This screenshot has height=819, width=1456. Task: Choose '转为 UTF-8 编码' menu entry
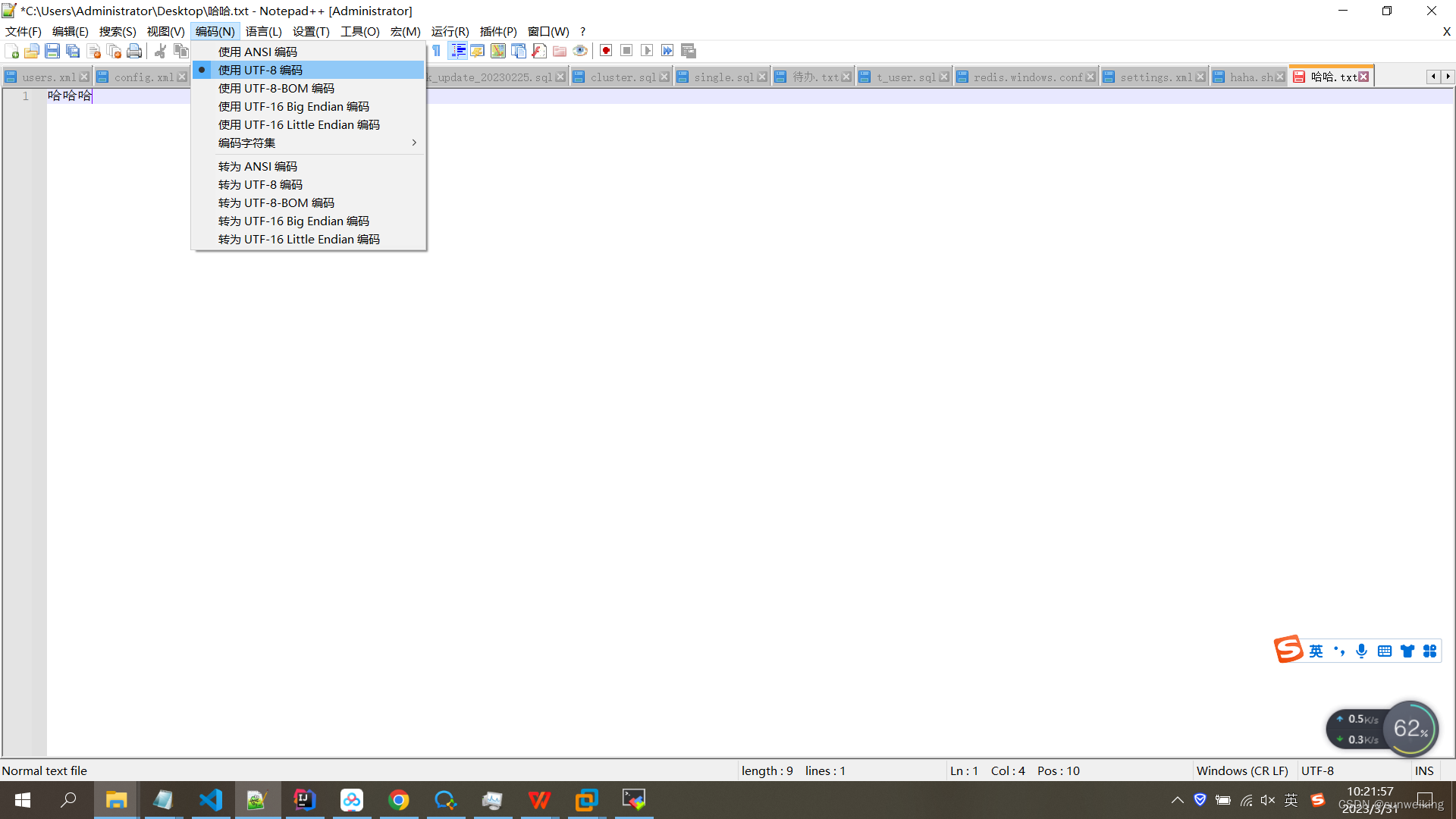(308, 184)
